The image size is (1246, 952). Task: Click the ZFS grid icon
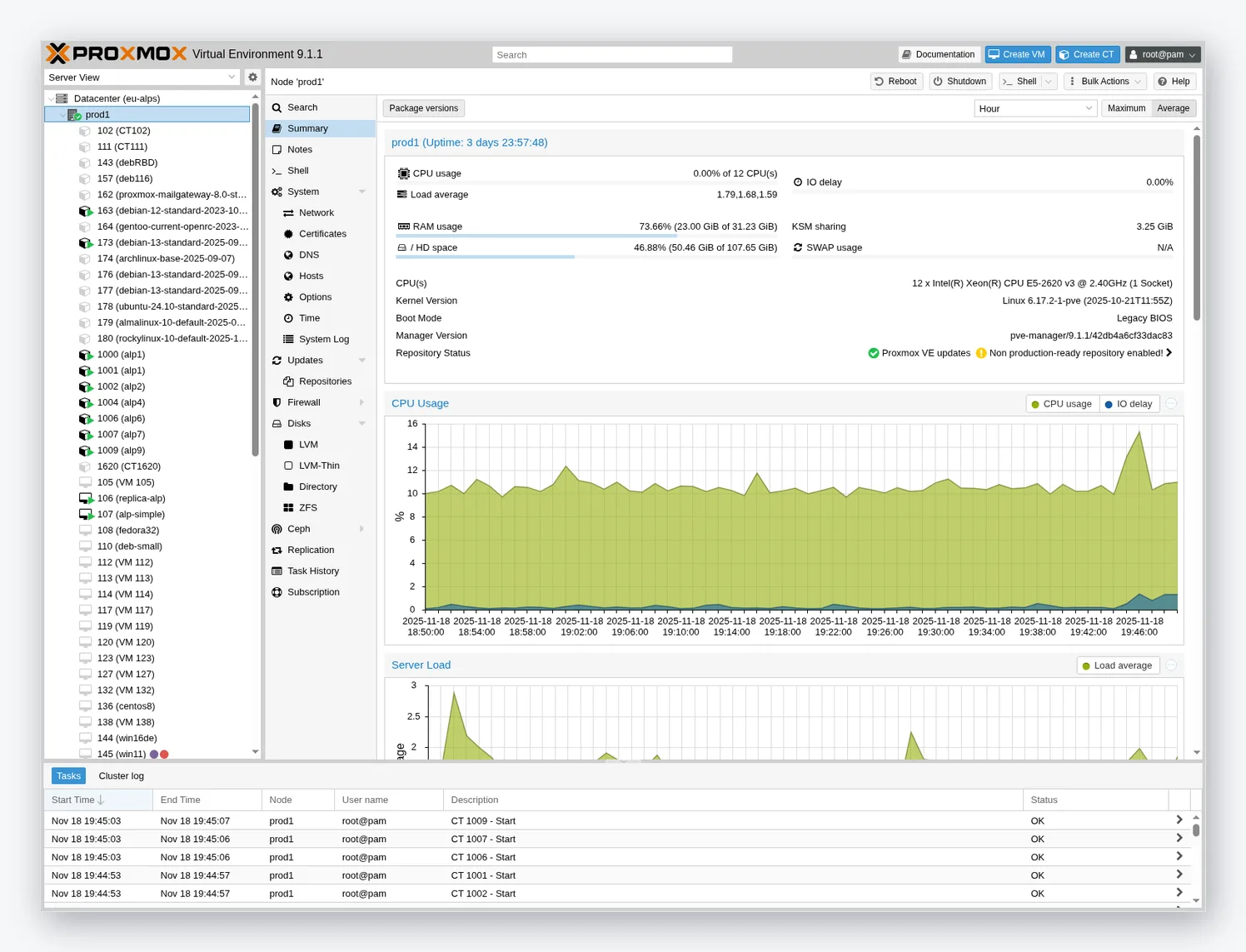[x=288, y=508]
